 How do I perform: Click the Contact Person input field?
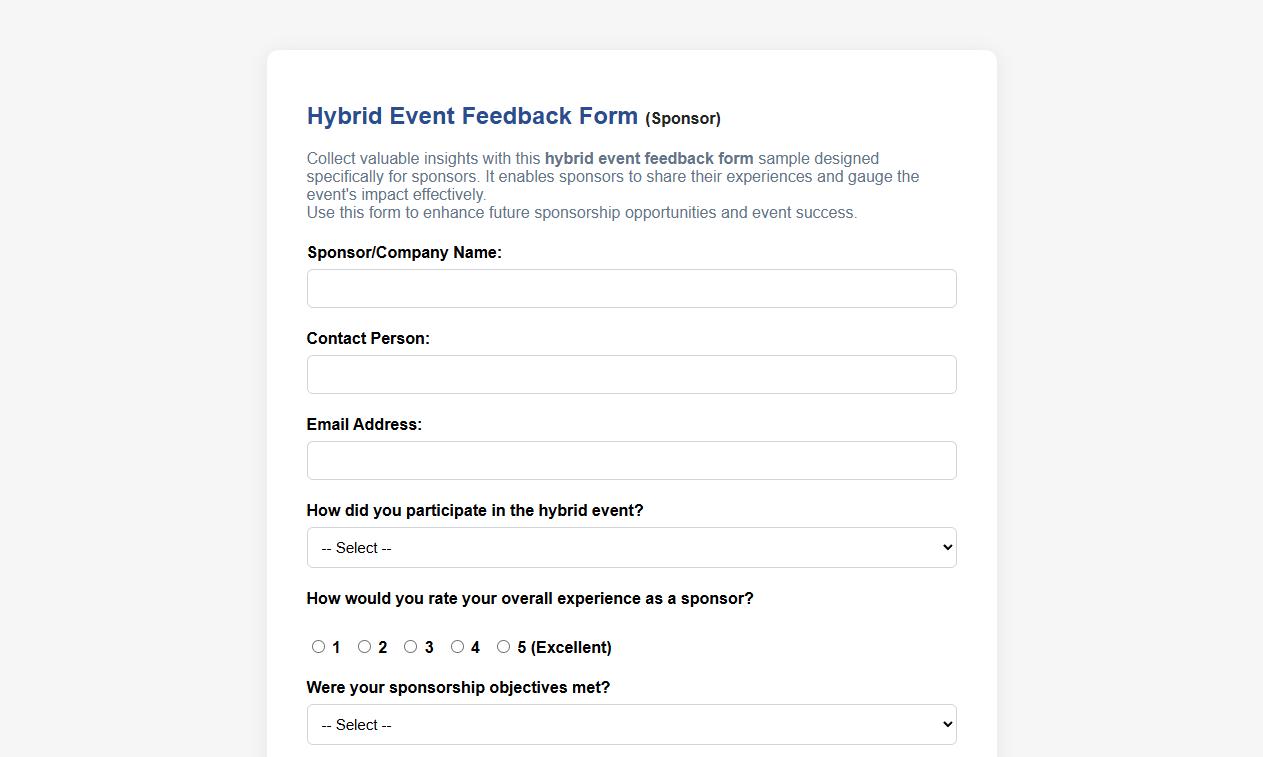(631, 374)
